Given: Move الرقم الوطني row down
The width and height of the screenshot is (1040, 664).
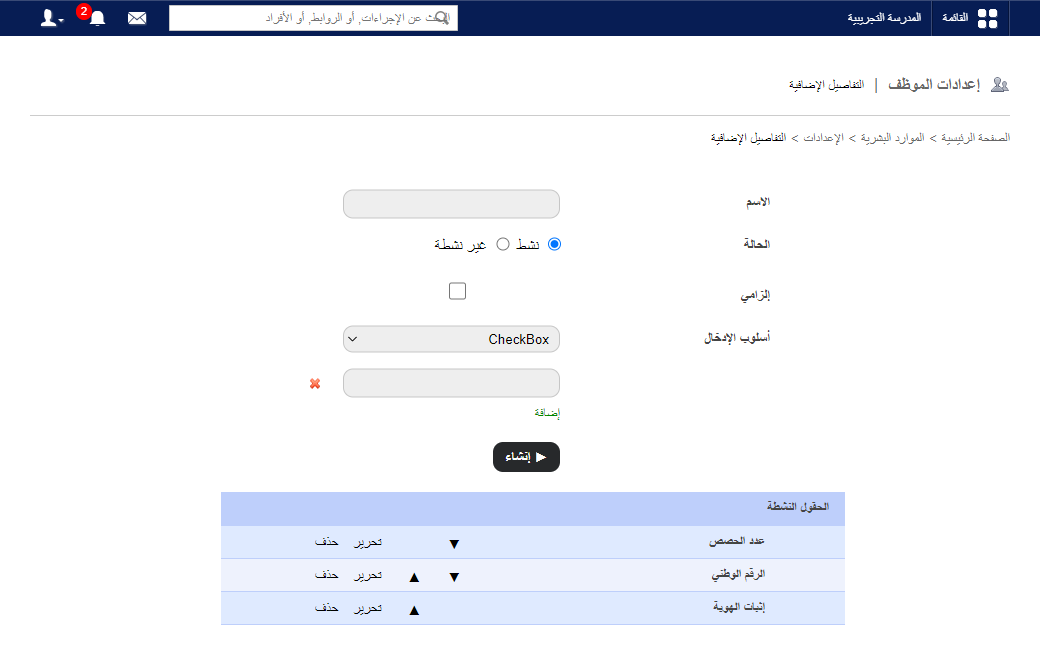Looking at the screenshot, I should click(454, 577).
